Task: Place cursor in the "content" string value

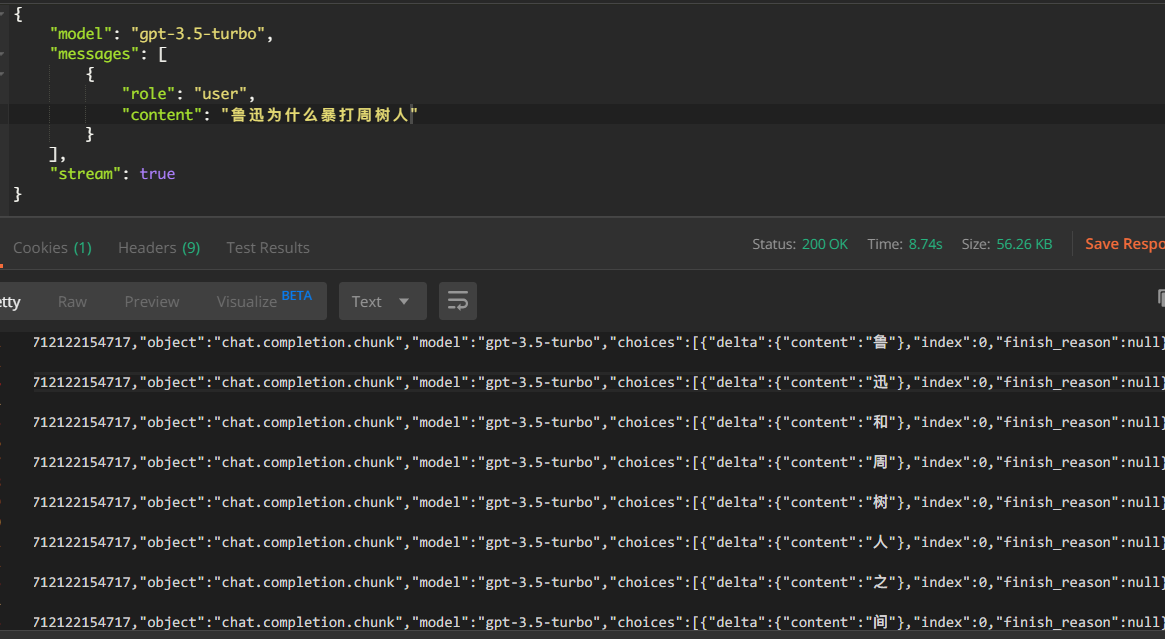Action: [x=319, y=114]
